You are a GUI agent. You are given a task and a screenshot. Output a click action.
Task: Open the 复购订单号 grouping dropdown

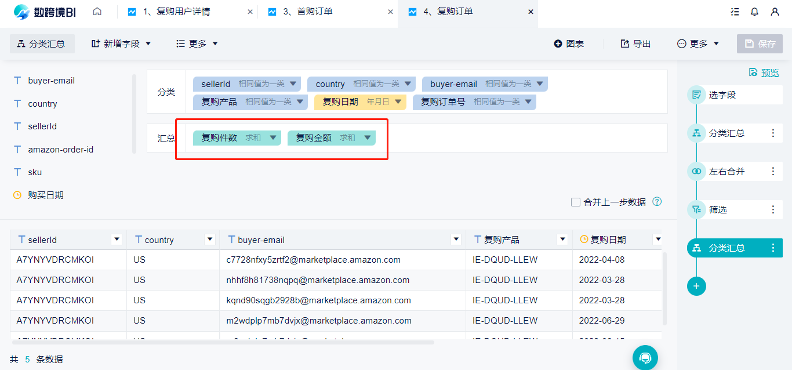[528, 102]
